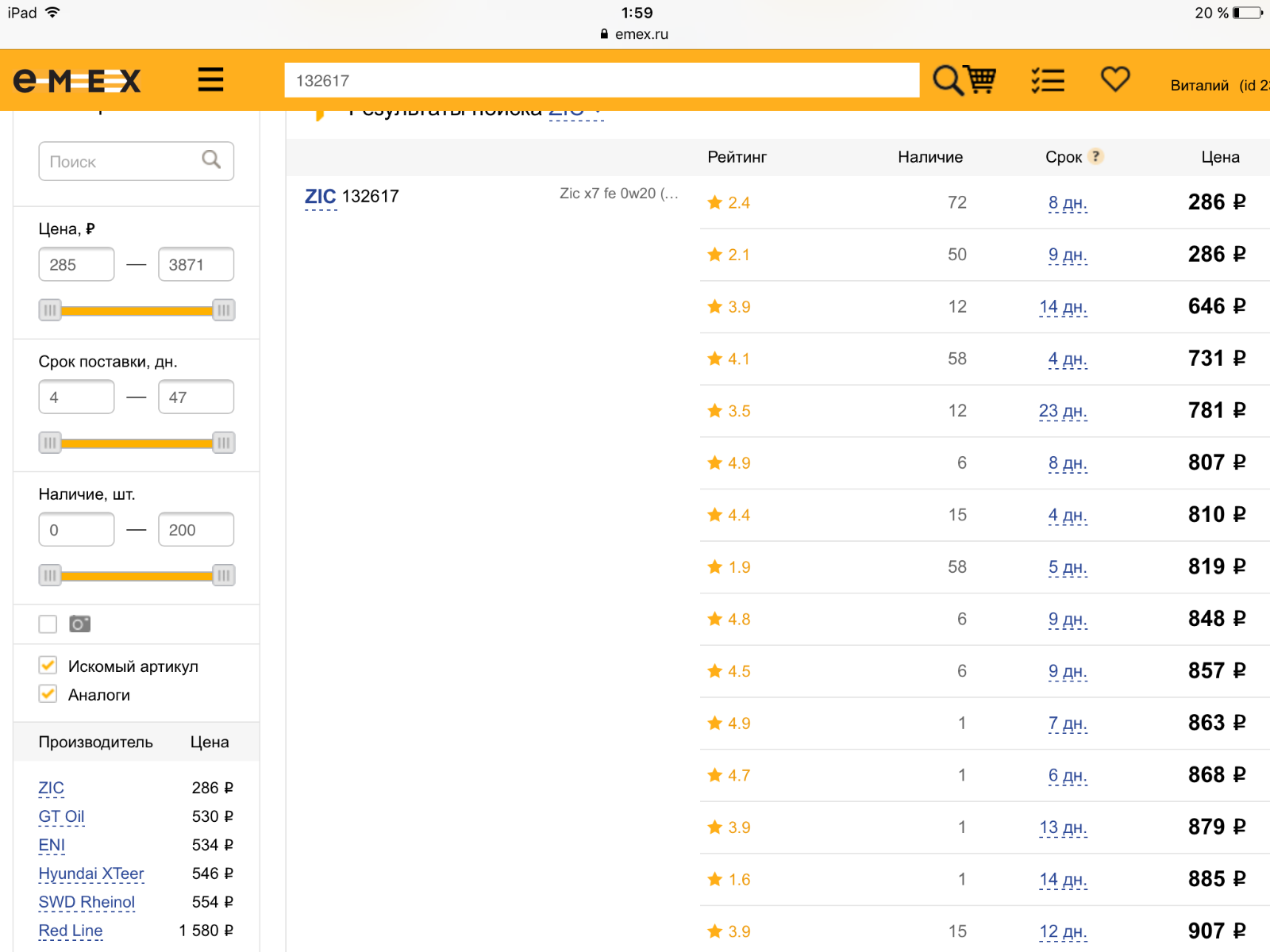1270x952 pixels.
Task: Open the checklist orders icon
Action: (1048, 80)
